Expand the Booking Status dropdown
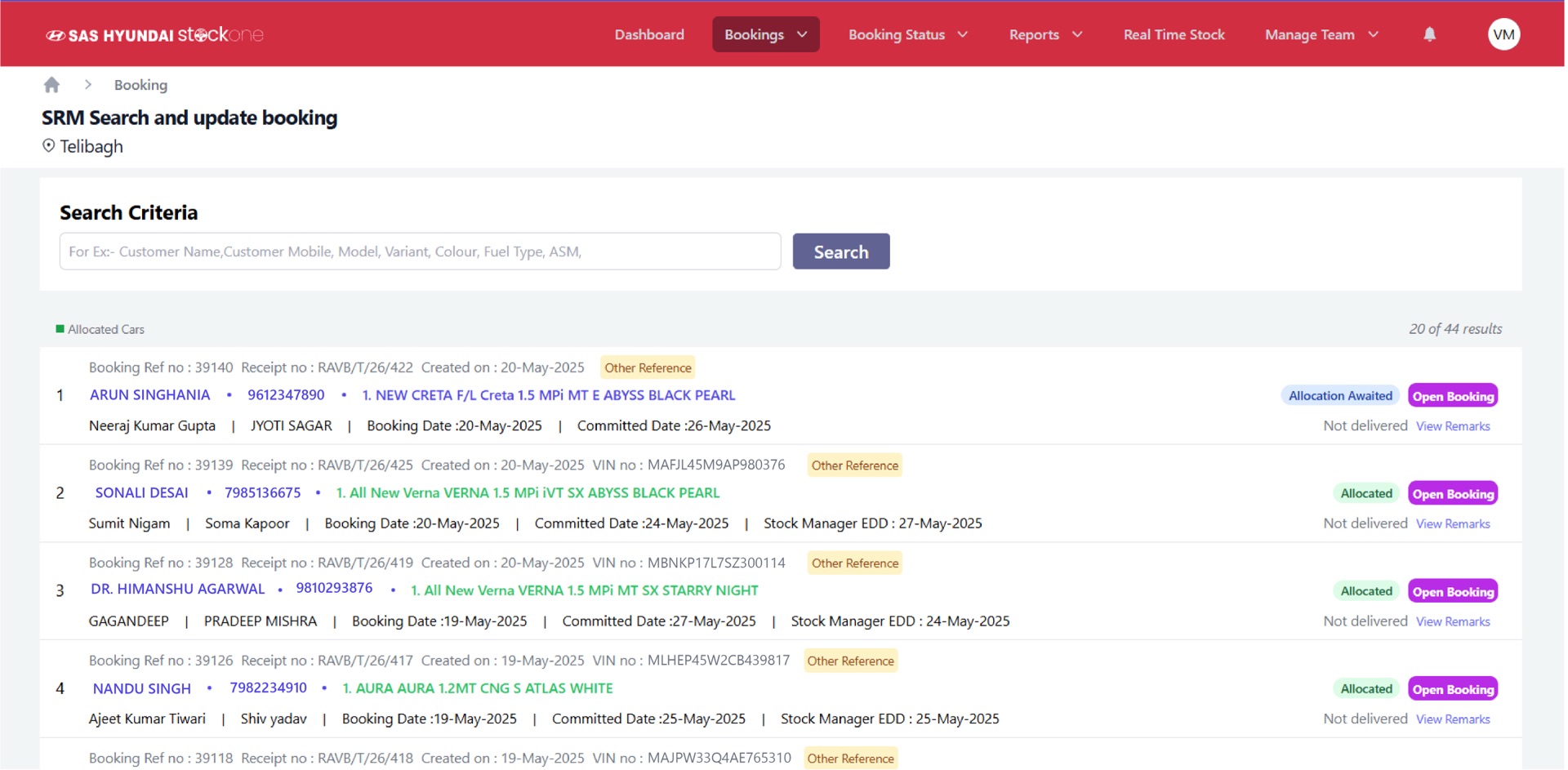Screen dimensions: 1568x770 coord(907,34)
